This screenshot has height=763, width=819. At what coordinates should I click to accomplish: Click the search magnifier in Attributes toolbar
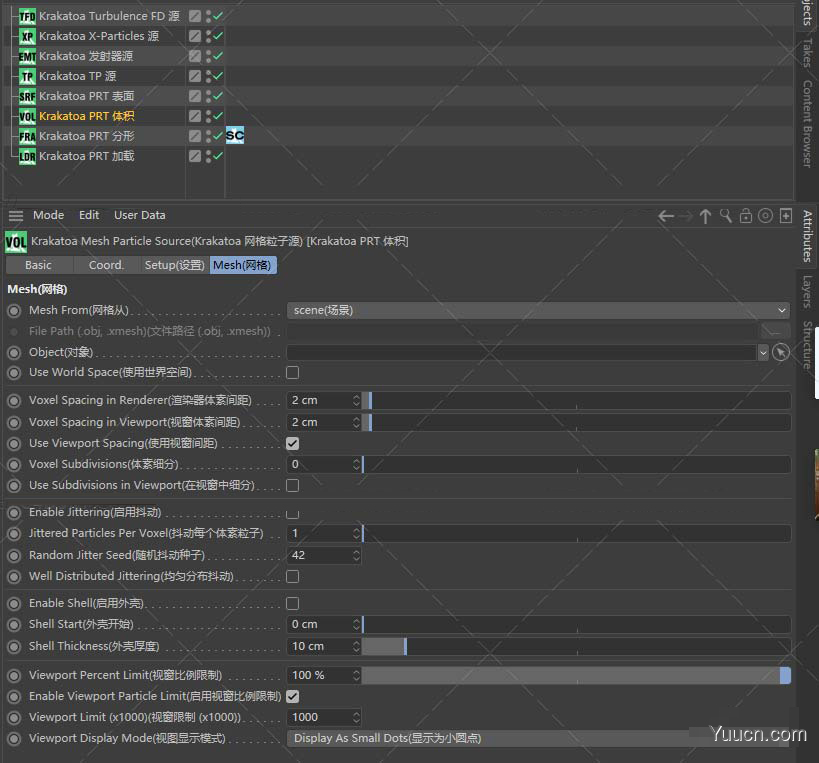point(726,216)
